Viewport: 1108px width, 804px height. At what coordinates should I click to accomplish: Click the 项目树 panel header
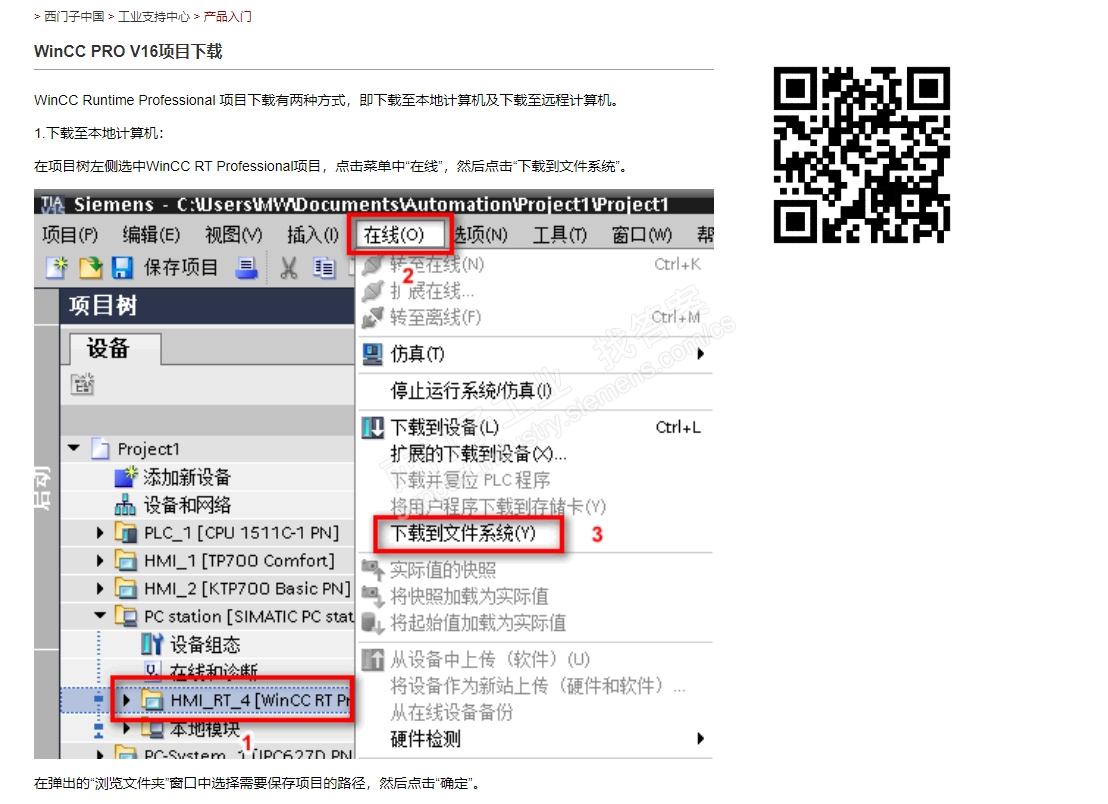[207, 307]
